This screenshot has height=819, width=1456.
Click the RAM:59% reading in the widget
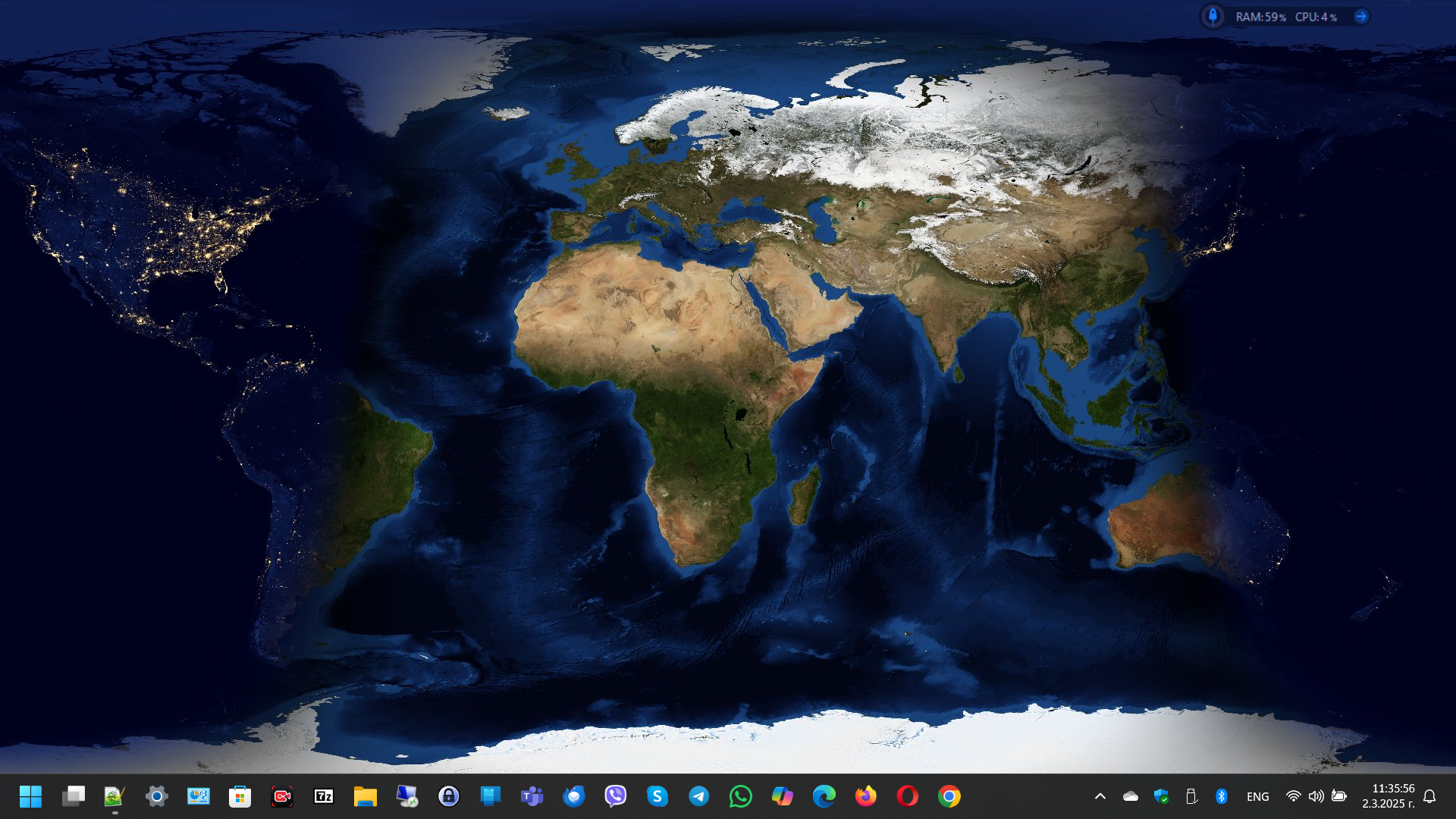pos(1261,17)
